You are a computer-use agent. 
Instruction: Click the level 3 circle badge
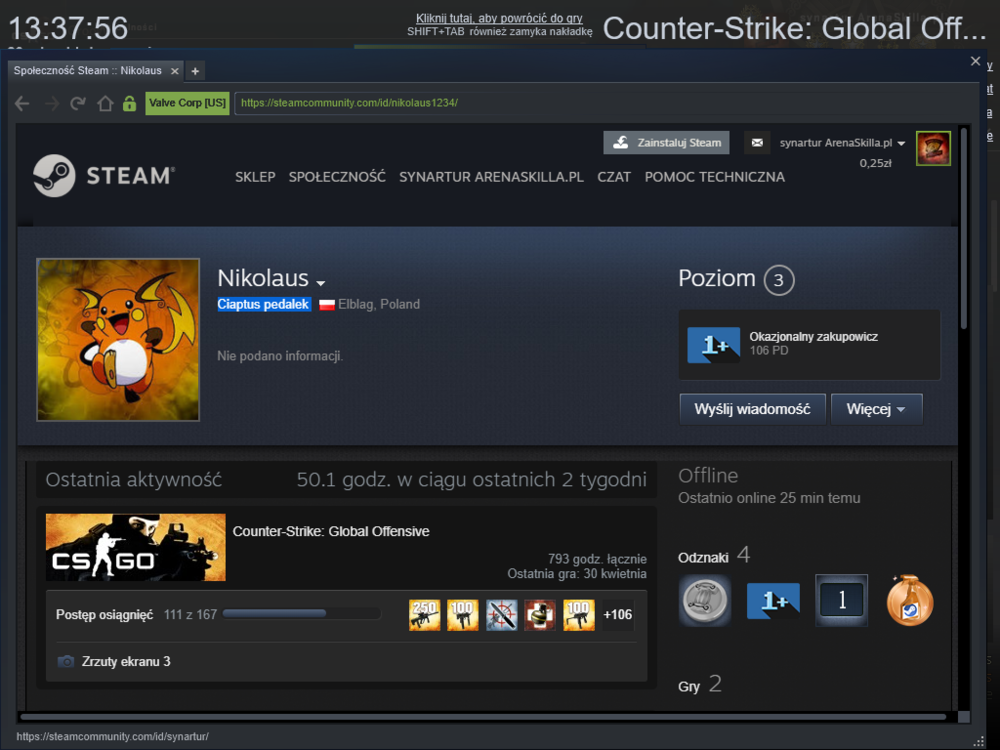coord(778,280)
